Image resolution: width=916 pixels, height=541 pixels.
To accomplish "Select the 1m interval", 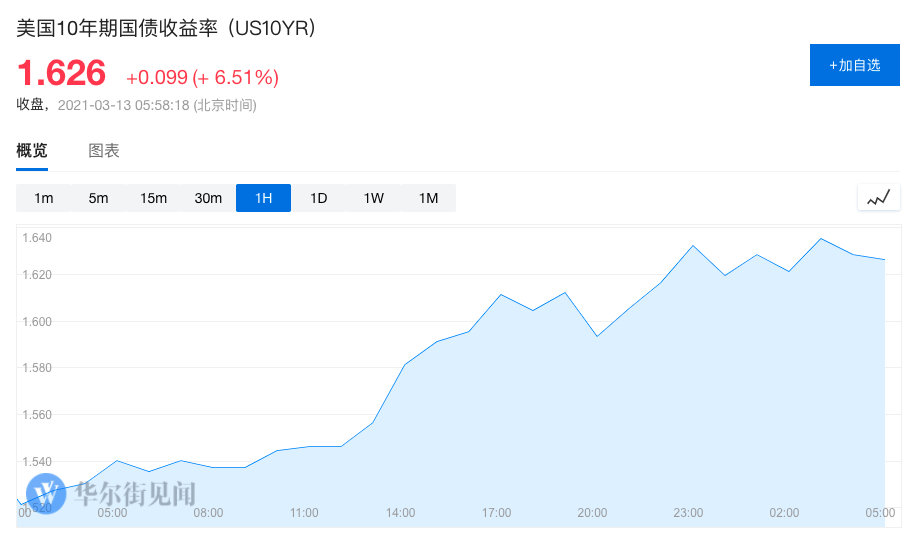I will coord(43,198).
